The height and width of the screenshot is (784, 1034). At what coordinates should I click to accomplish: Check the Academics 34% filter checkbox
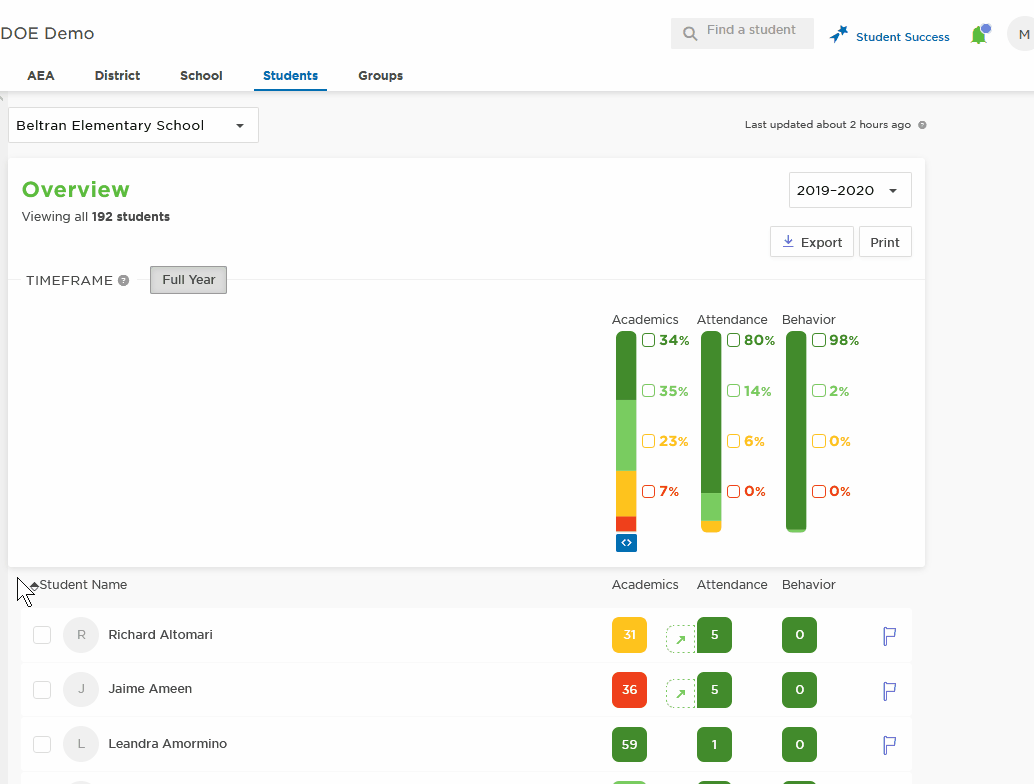click(x=648, y=340)
